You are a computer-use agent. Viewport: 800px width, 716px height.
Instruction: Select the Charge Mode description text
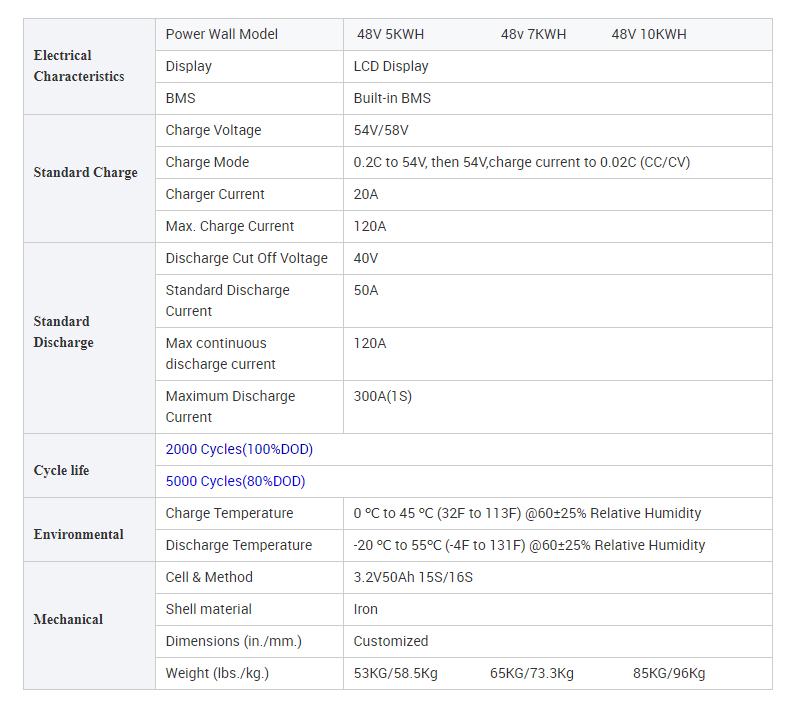(521, 162)
